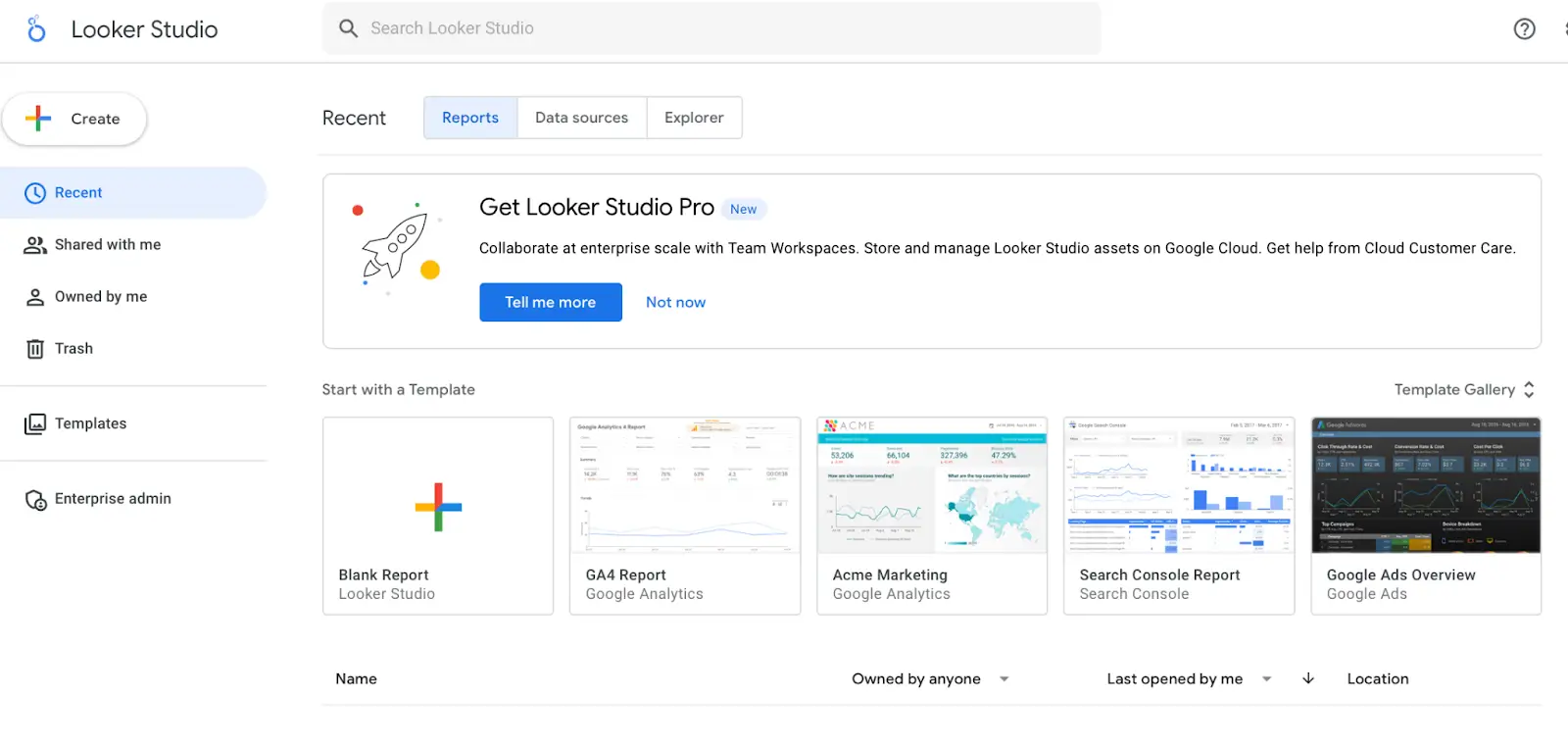
Task: Click the clock icon beside Recent
Action: [x=35, y=193]
